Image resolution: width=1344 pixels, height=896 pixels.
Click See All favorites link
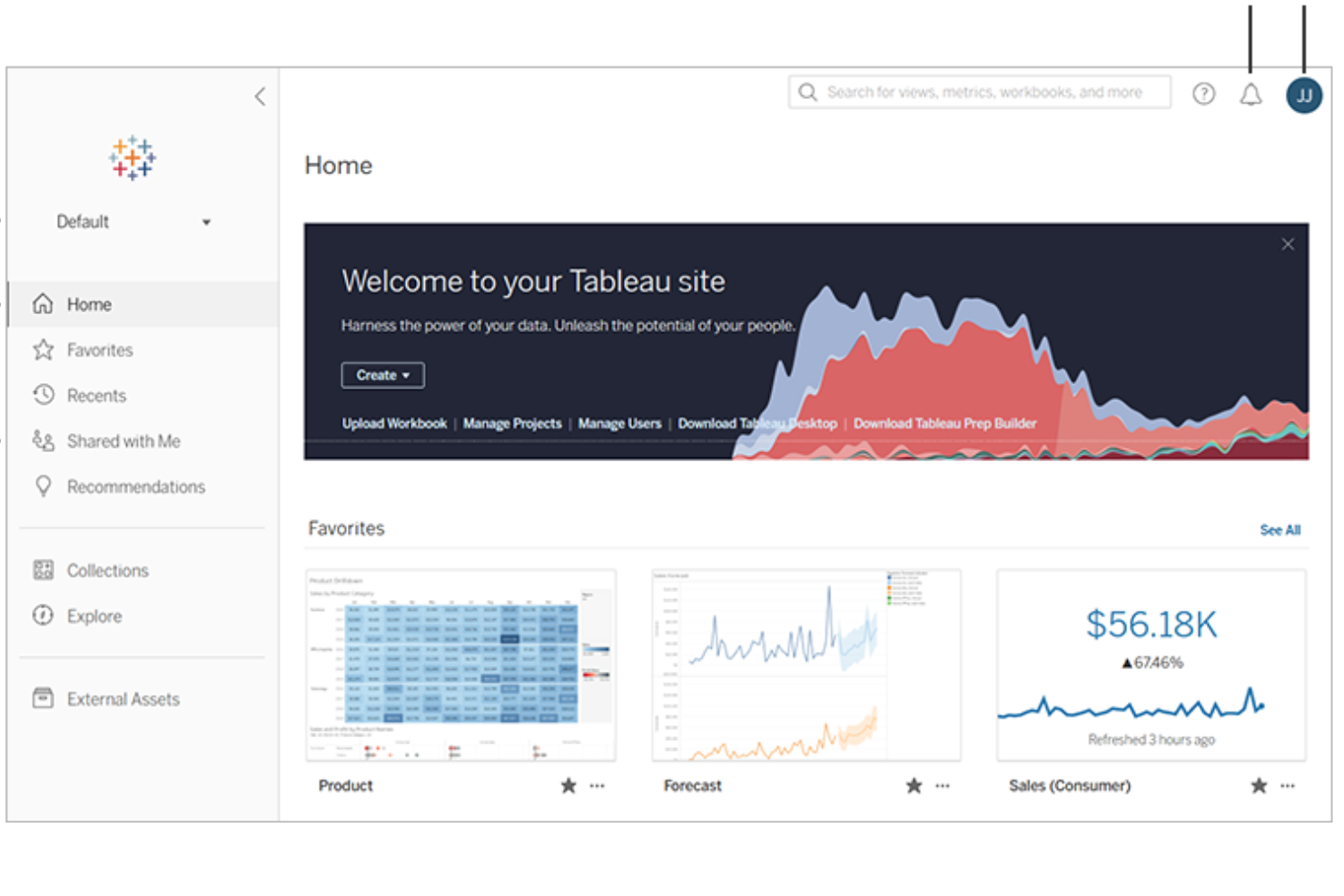click(x=1280, y=530)
